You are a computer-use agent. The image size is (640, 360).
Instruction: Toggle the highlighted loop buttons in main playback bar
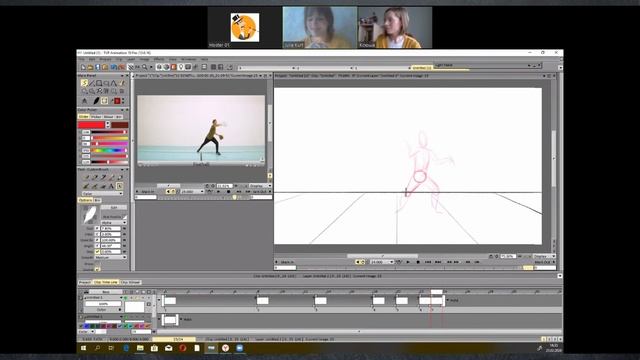coord(360,262)
